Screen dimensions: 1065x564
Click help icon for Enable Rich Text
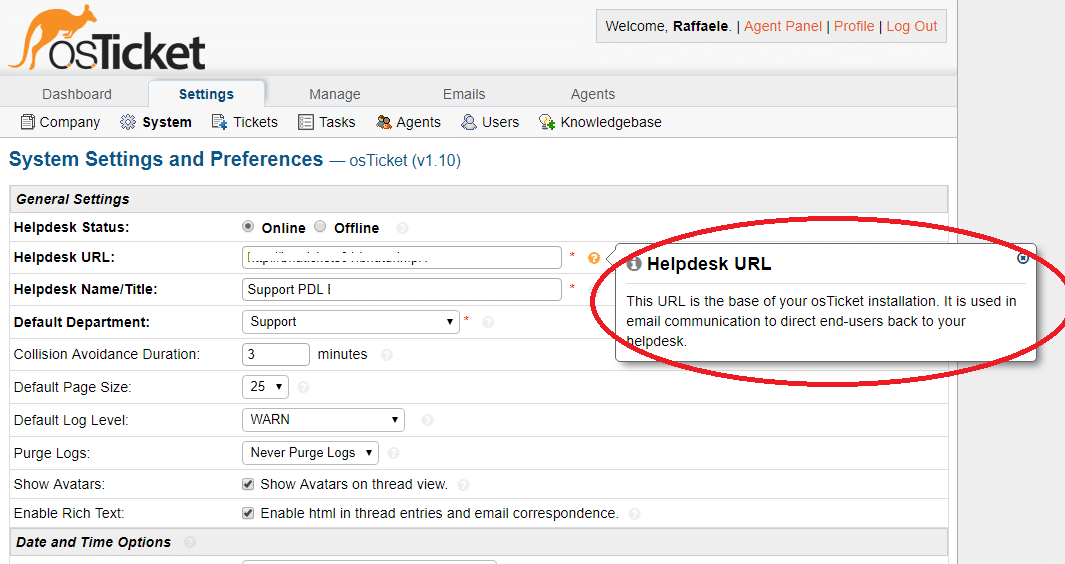tap(634, 514)
